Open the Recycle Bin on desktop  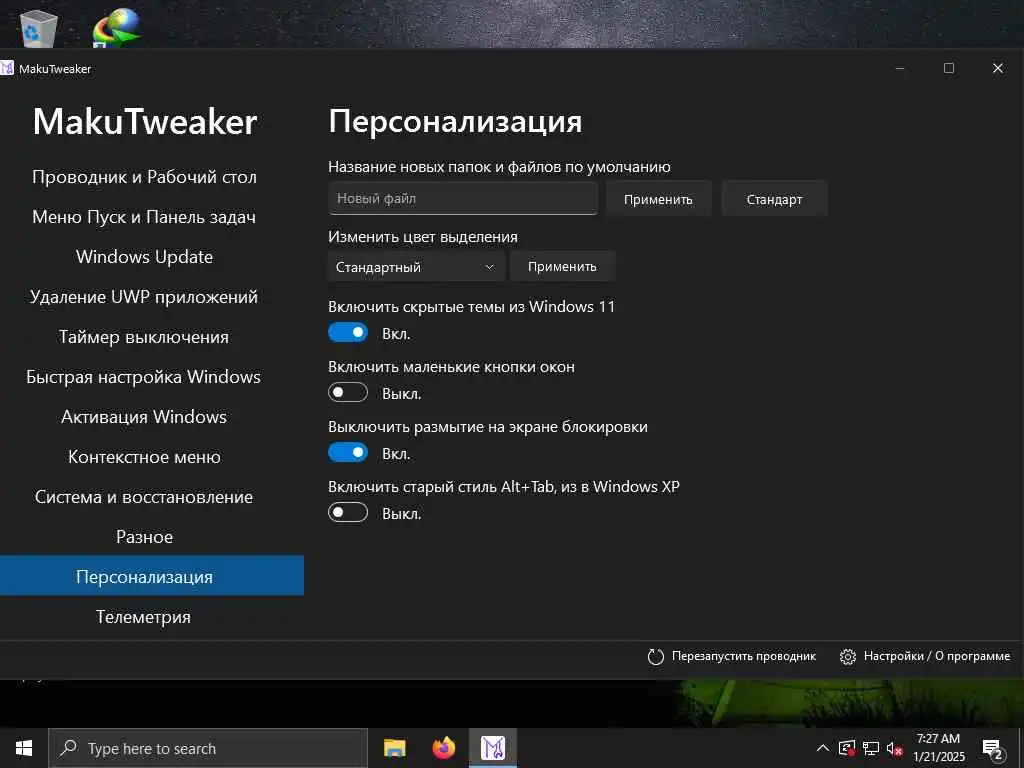tap(39, 29)
